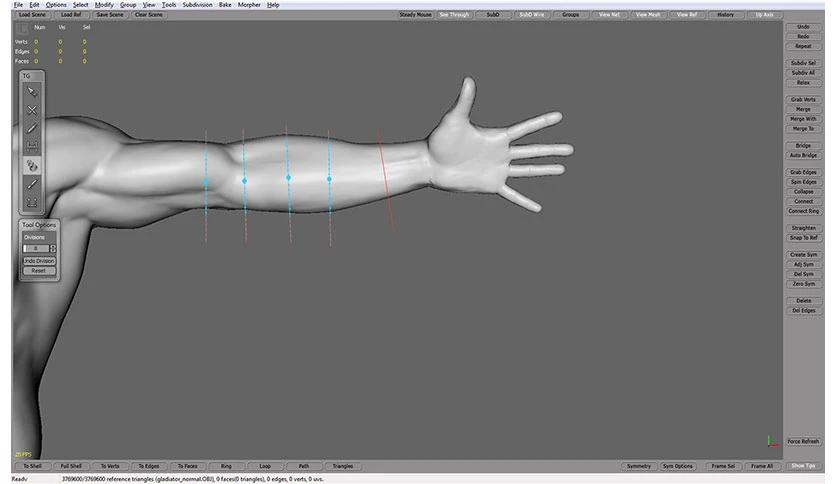Viewport: 836px width, 484px height.
Task: Toggle Steady Mouse mode
Action: [x=415, y=15]
